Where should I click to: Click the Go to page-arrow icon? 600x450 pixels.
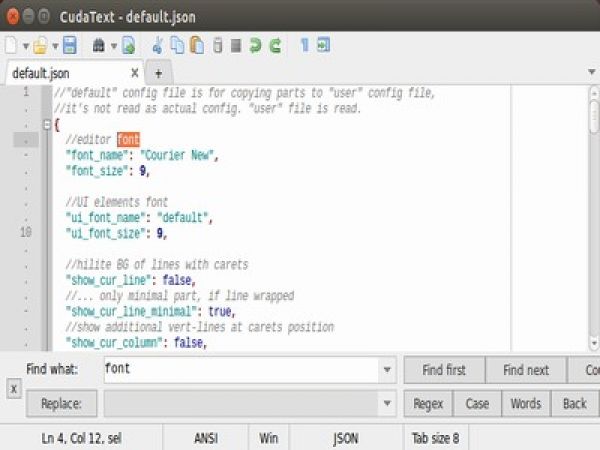coord(129,45)
